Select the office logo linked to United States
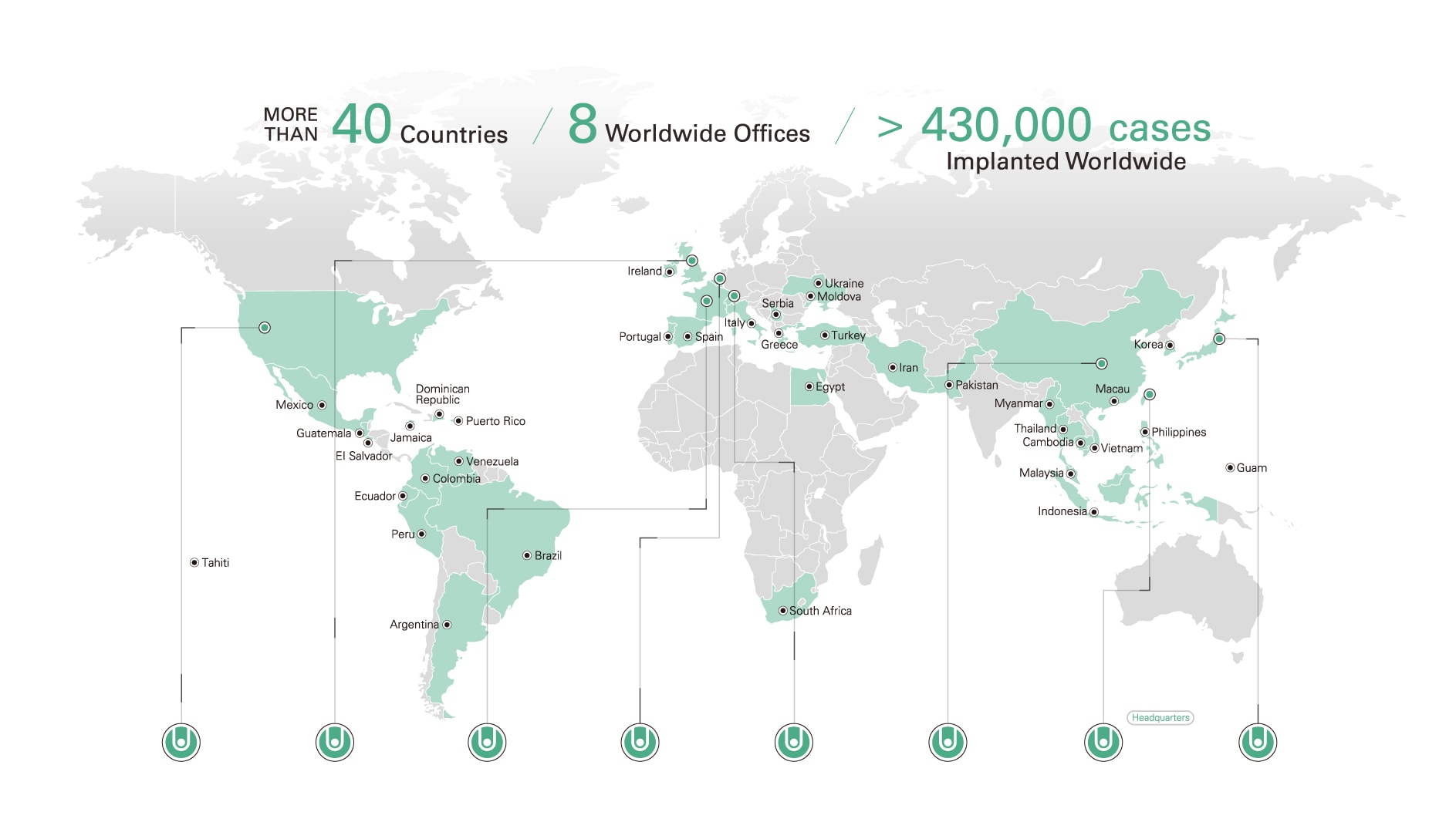 click(181, 743)
